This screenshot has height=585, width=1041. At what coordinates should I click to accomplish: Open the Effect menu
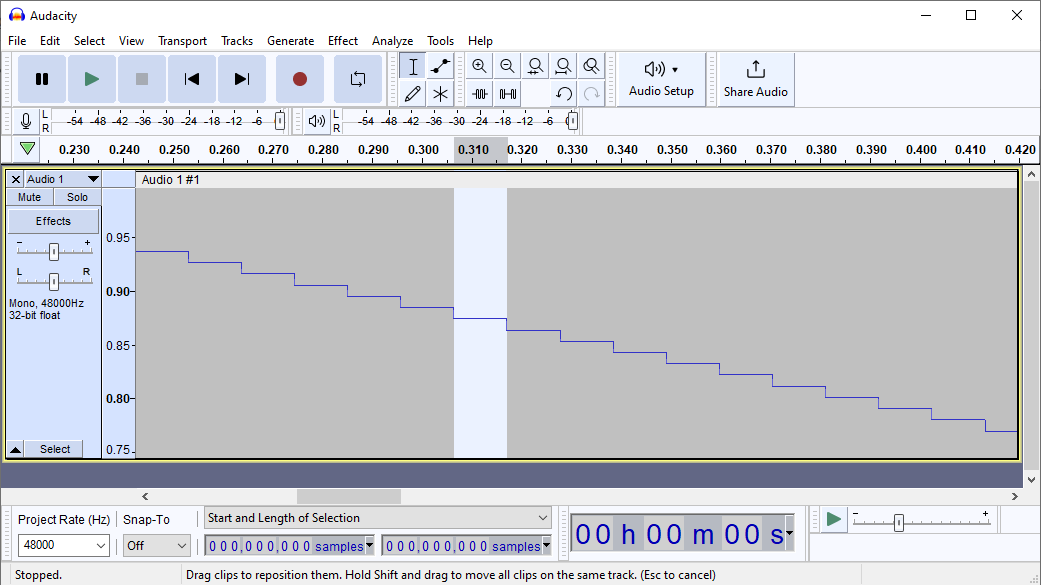(x=342, y=41)
